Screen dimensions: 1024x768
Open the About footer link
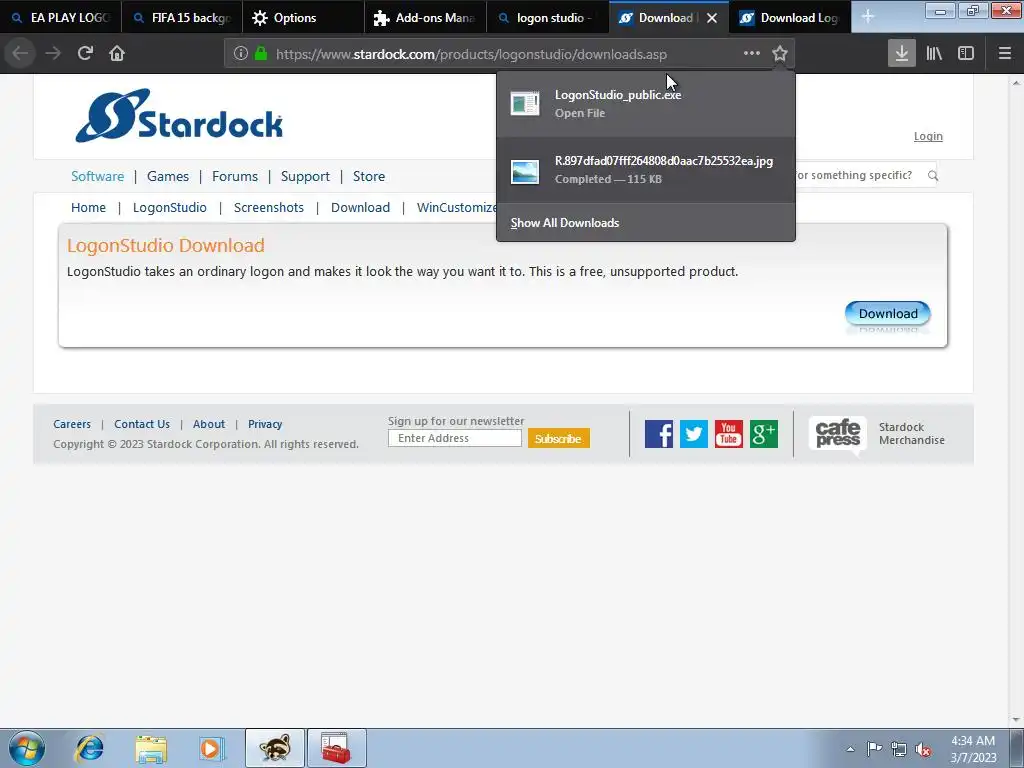(x=209, y=424)
